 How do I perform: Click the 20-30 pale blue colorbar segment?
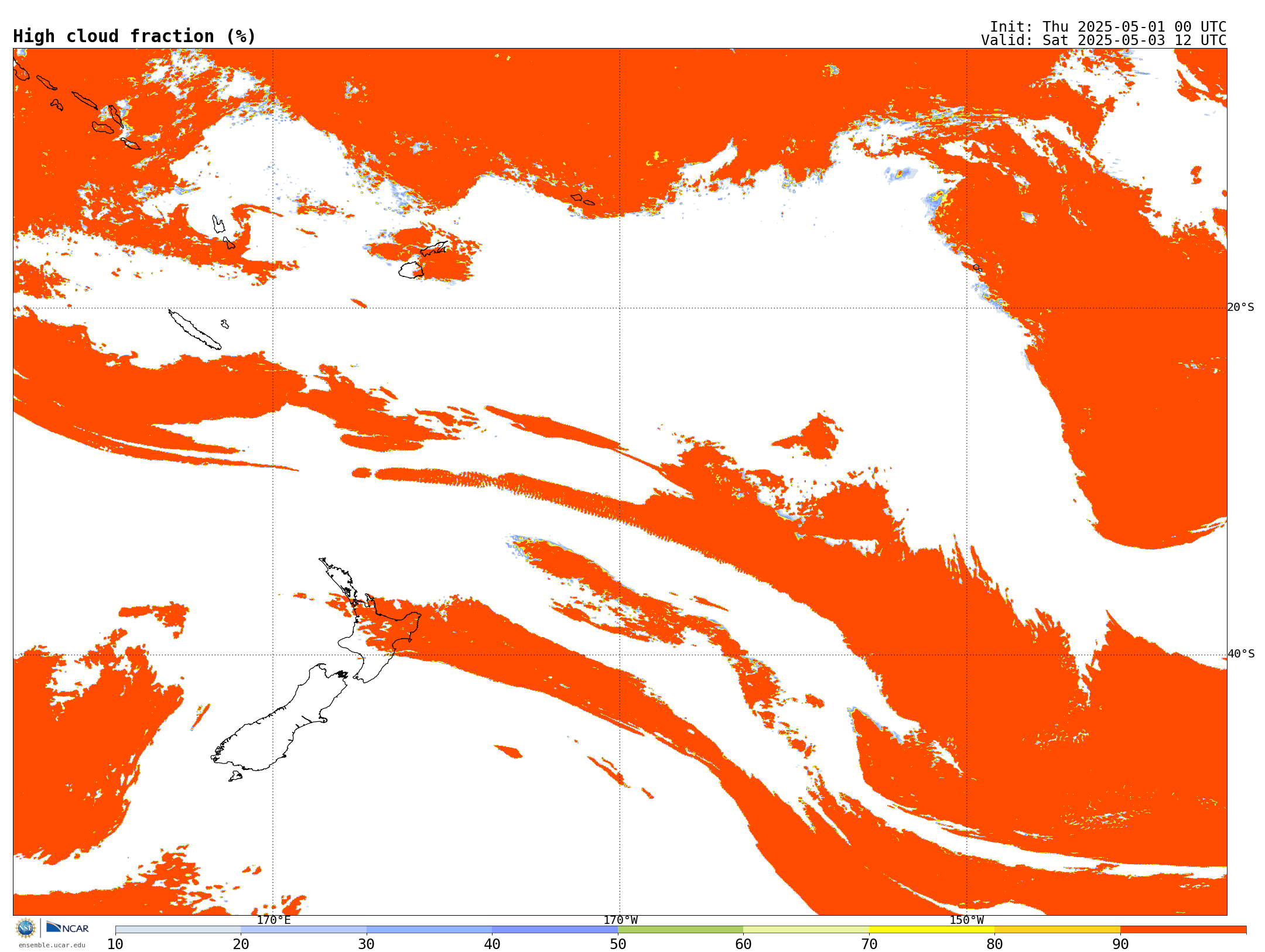coord(303,930)
